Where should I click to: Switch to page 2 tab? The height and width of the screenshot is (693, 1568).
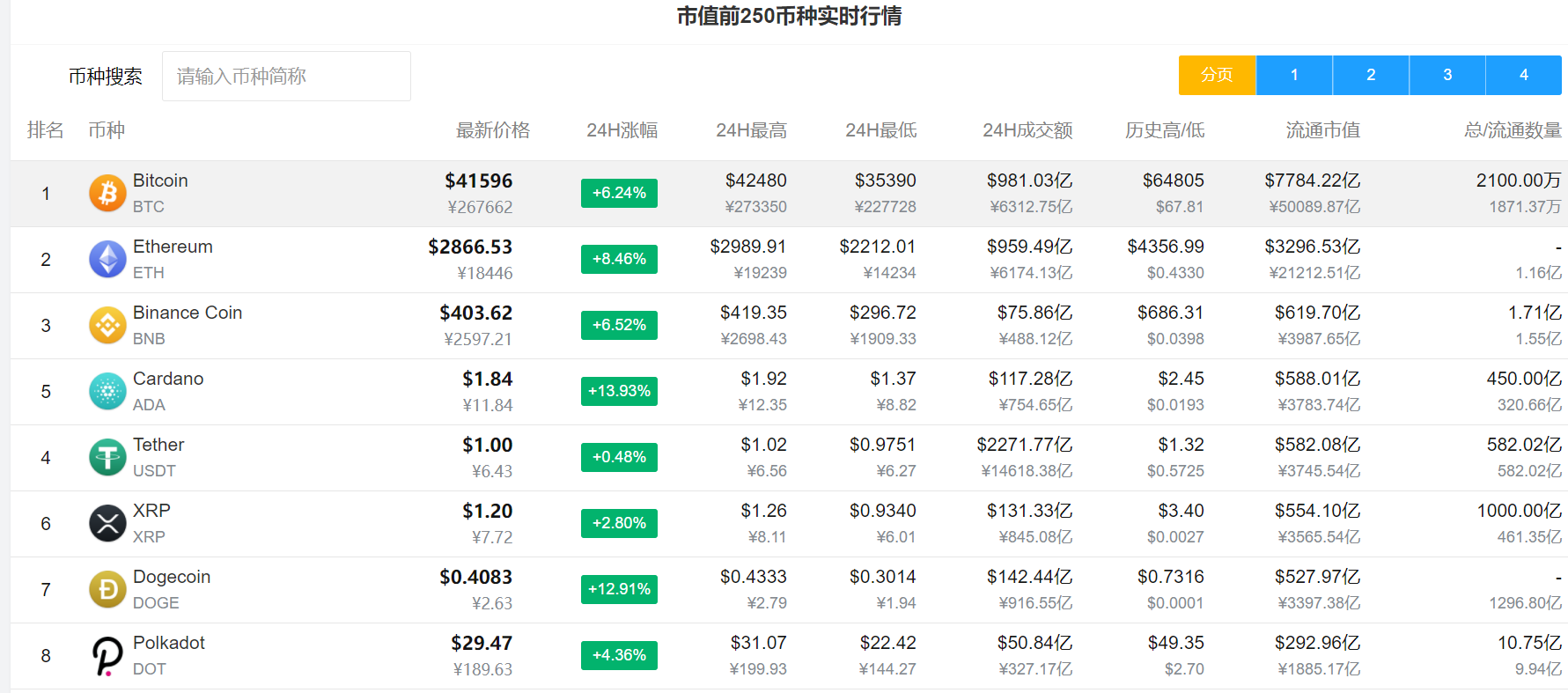(x=1370, y=75)
